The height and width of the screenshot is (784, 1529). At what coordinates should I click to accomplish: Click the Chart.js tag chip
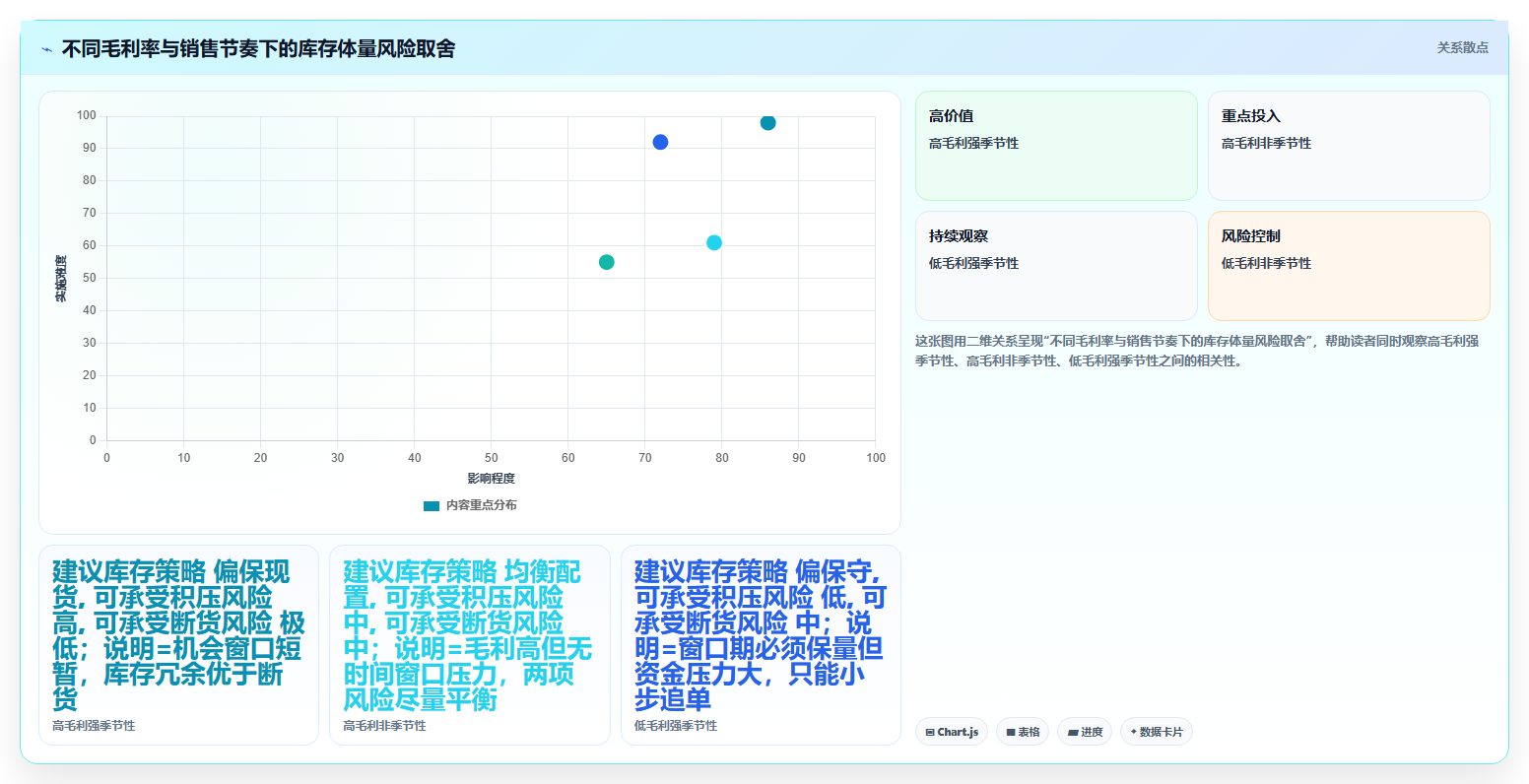952,732
